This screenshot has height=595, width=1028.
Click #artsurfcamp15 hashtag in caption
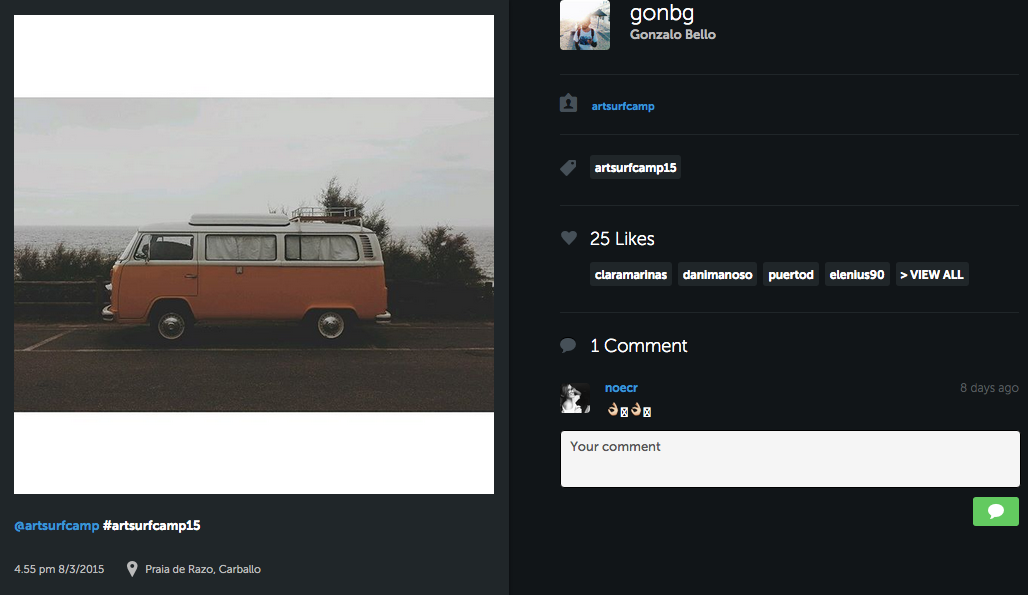pyautogui.click(x=151, y=526)
